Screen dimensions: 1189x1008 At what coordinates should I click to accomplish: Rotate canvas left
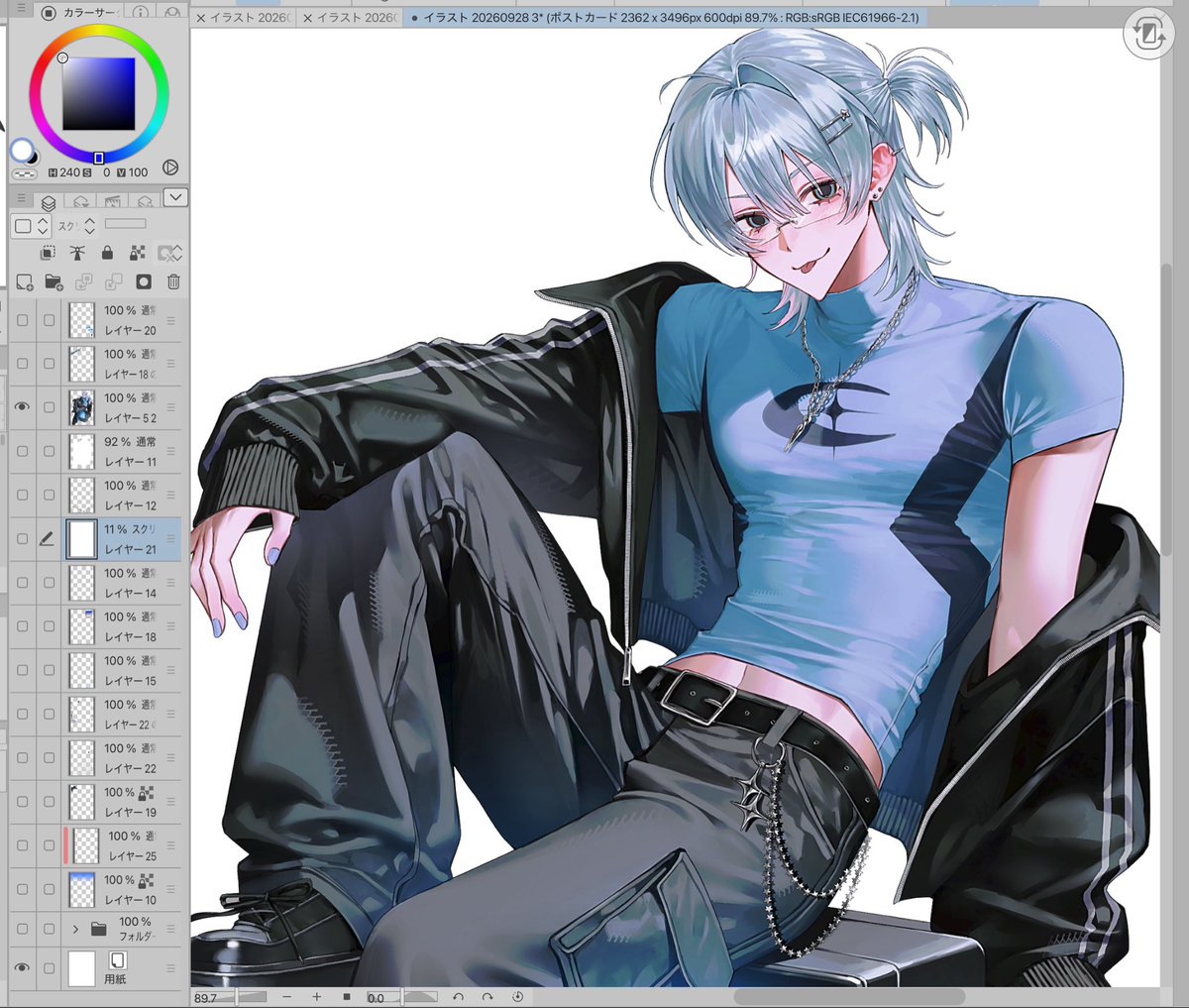(x=458, y=997)
